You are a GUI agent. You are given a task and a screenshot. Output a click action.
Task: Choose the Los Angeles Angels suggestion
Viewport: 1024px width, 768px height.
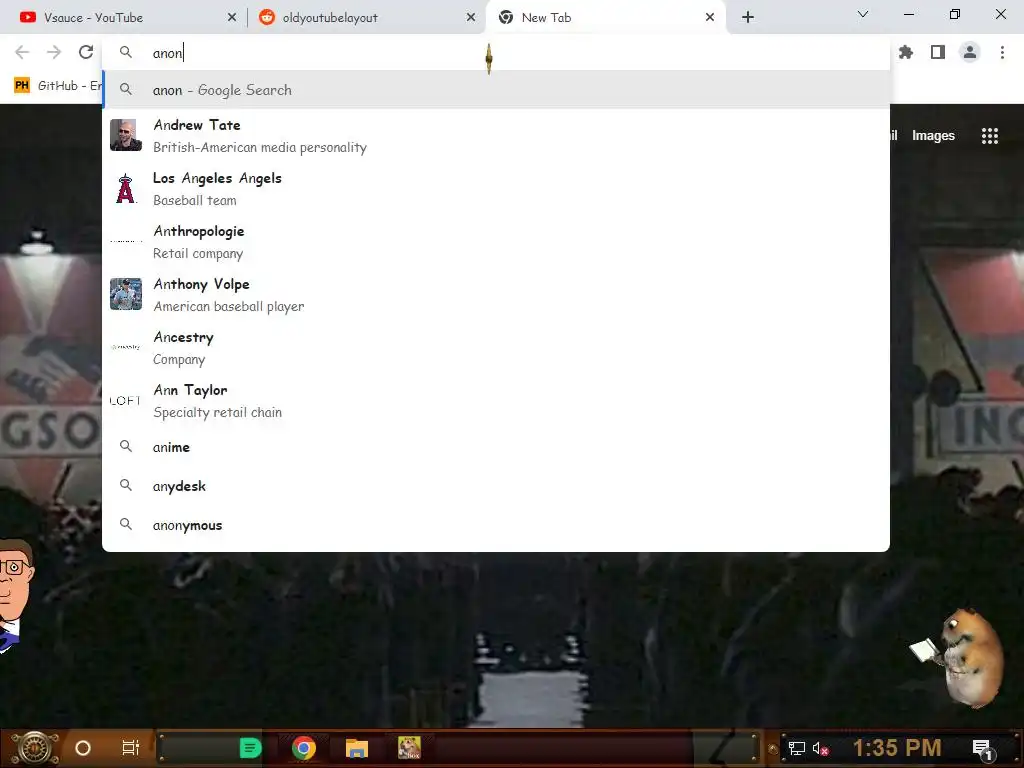496,189
